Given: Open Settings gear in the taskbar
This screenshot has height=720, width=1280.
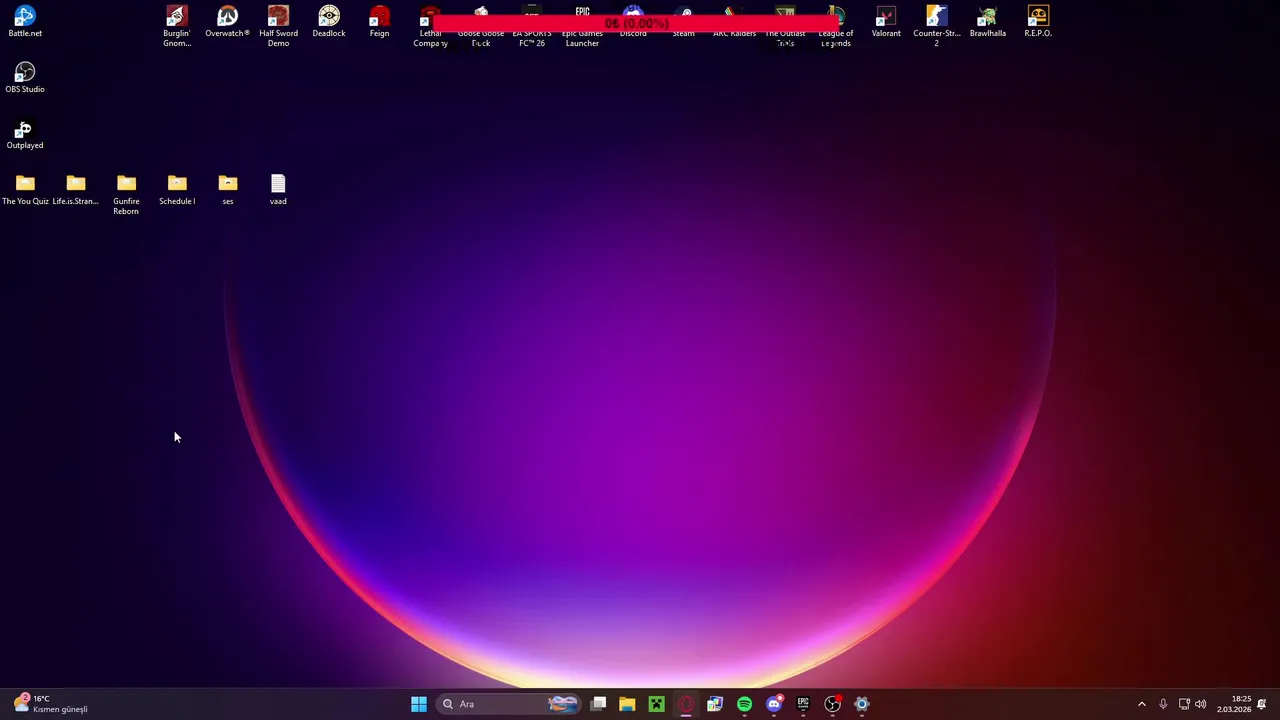Looking at the screenshot, I should point(861,704).
